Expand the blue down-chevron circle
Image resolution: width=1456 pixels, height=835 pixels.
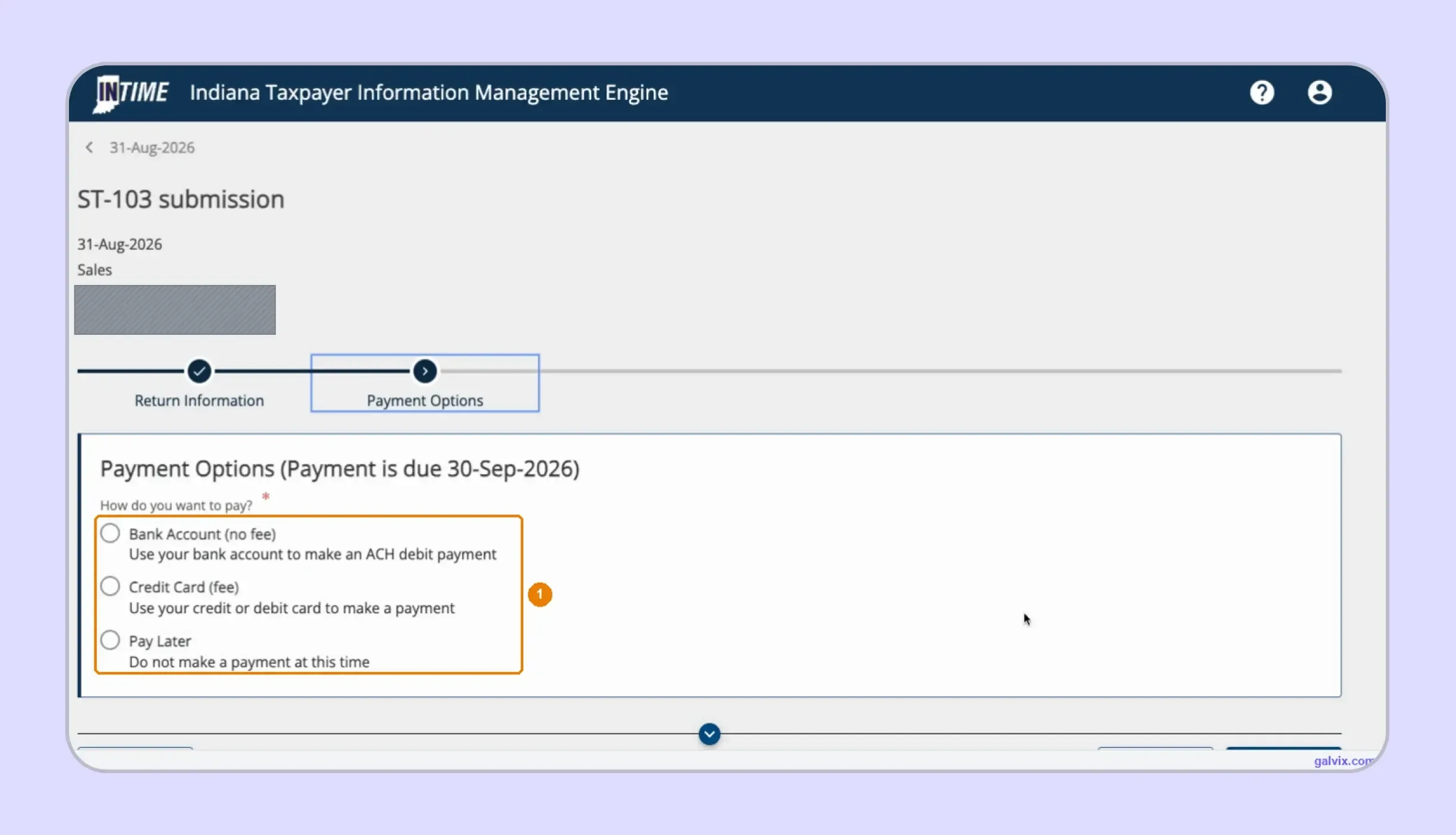[x=709, y=734]
